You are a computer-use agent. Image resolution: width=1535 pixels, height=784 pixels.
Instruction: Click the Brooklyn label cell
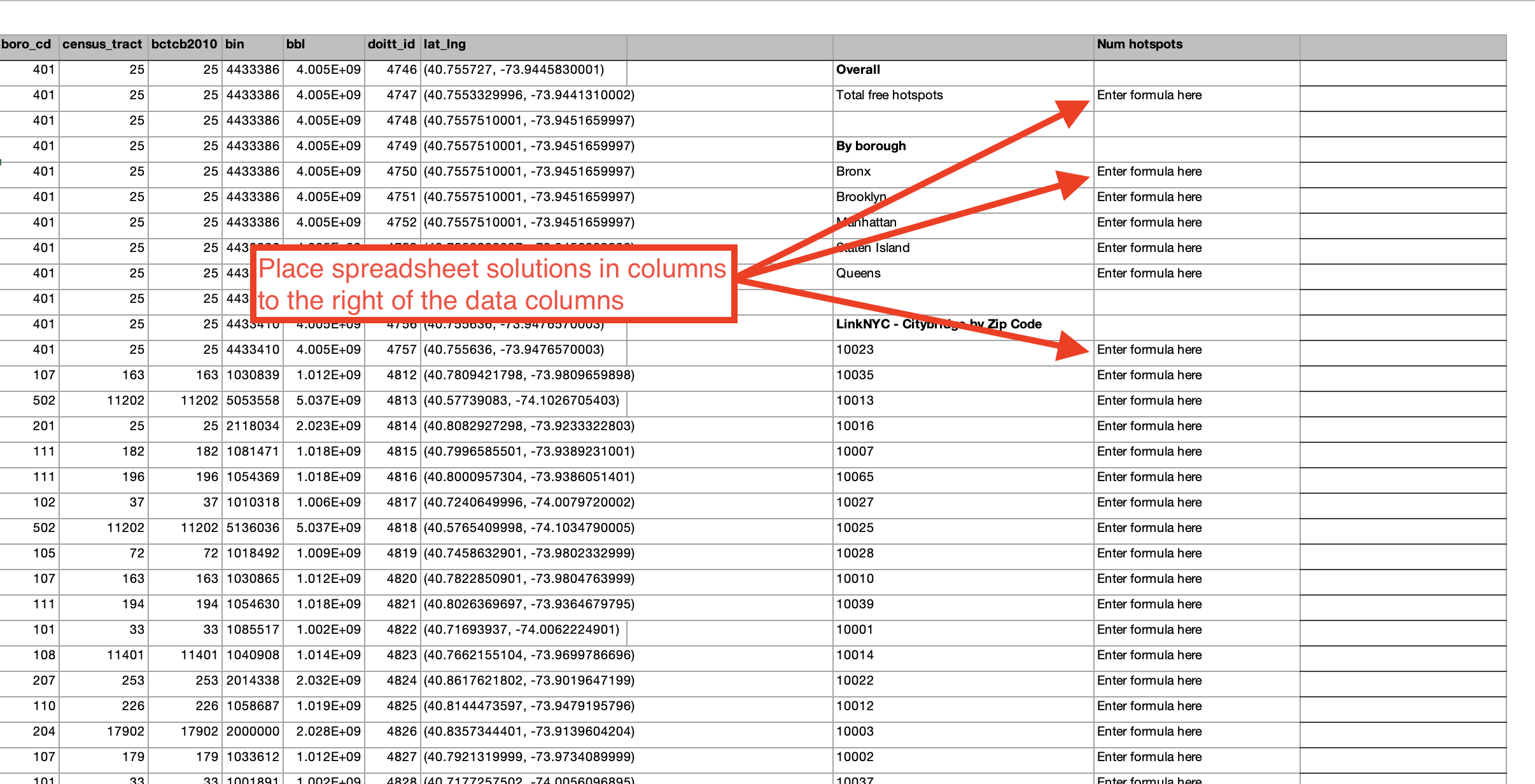tap(964, 200)
